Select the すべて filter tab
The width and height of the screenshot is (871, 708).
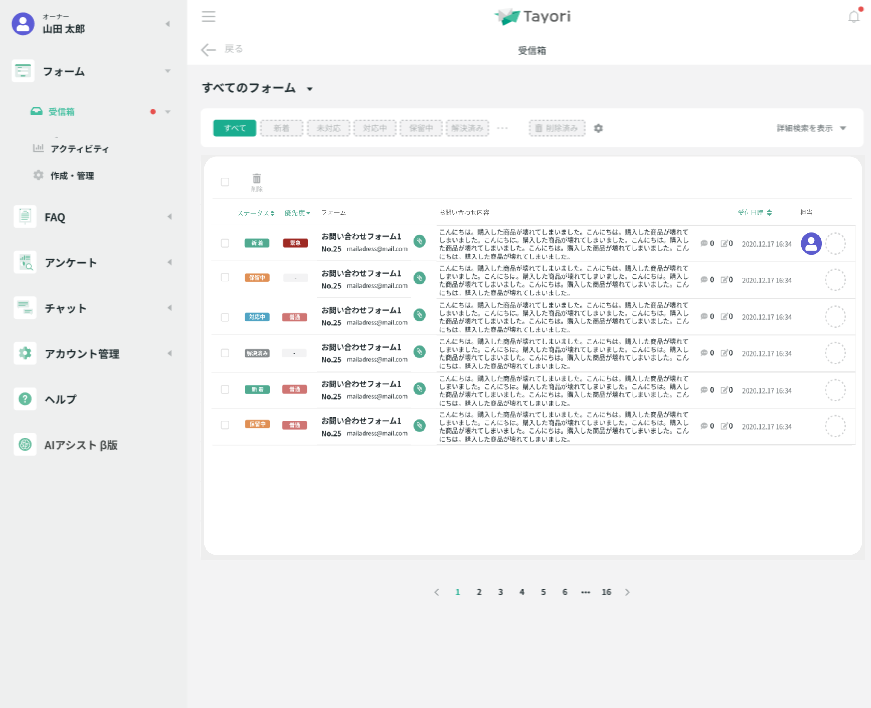coord(235,128)
